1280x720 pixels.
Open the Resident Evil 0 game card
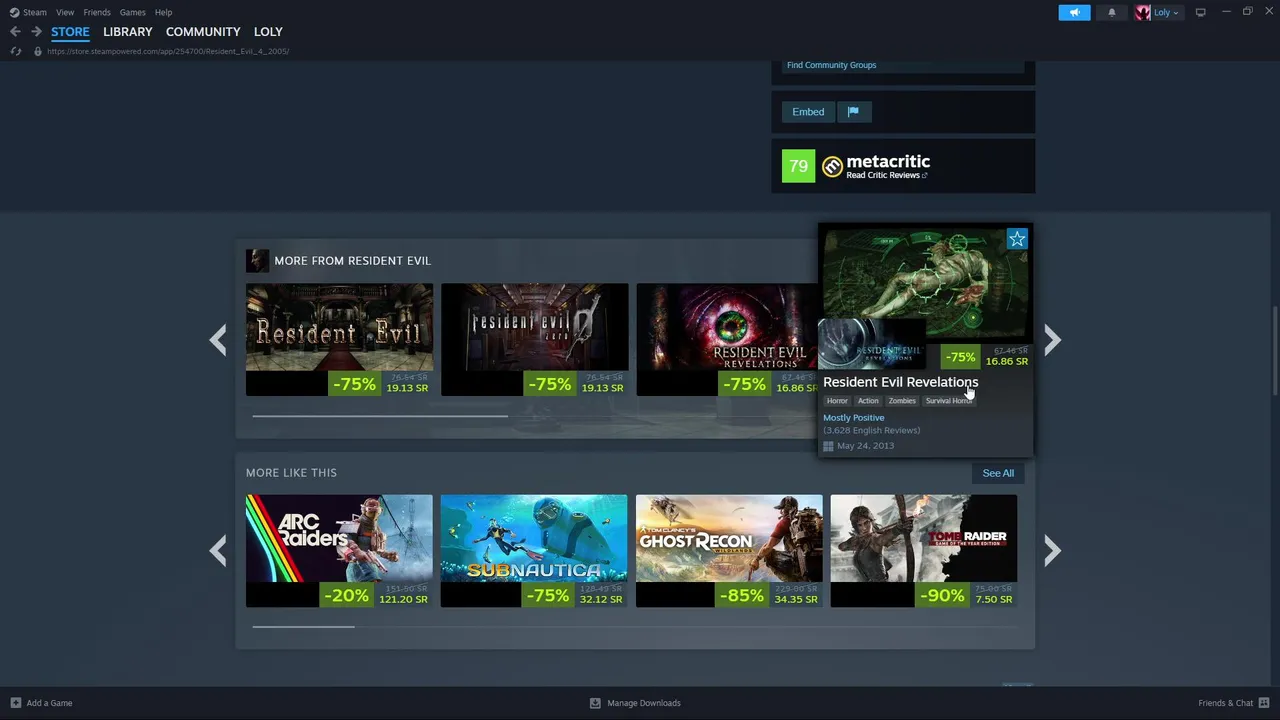tap(534, 340)
